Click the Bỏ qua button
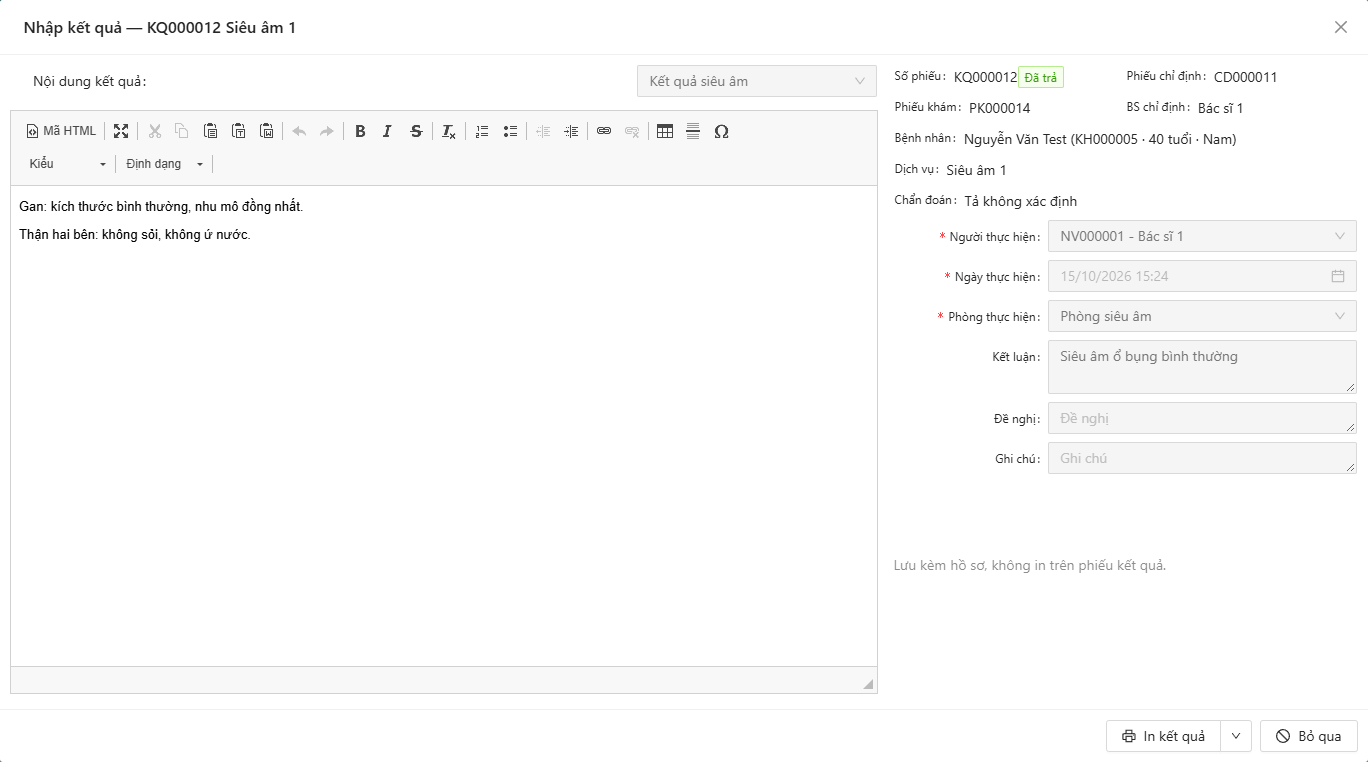 click(x=1308, y=736)
